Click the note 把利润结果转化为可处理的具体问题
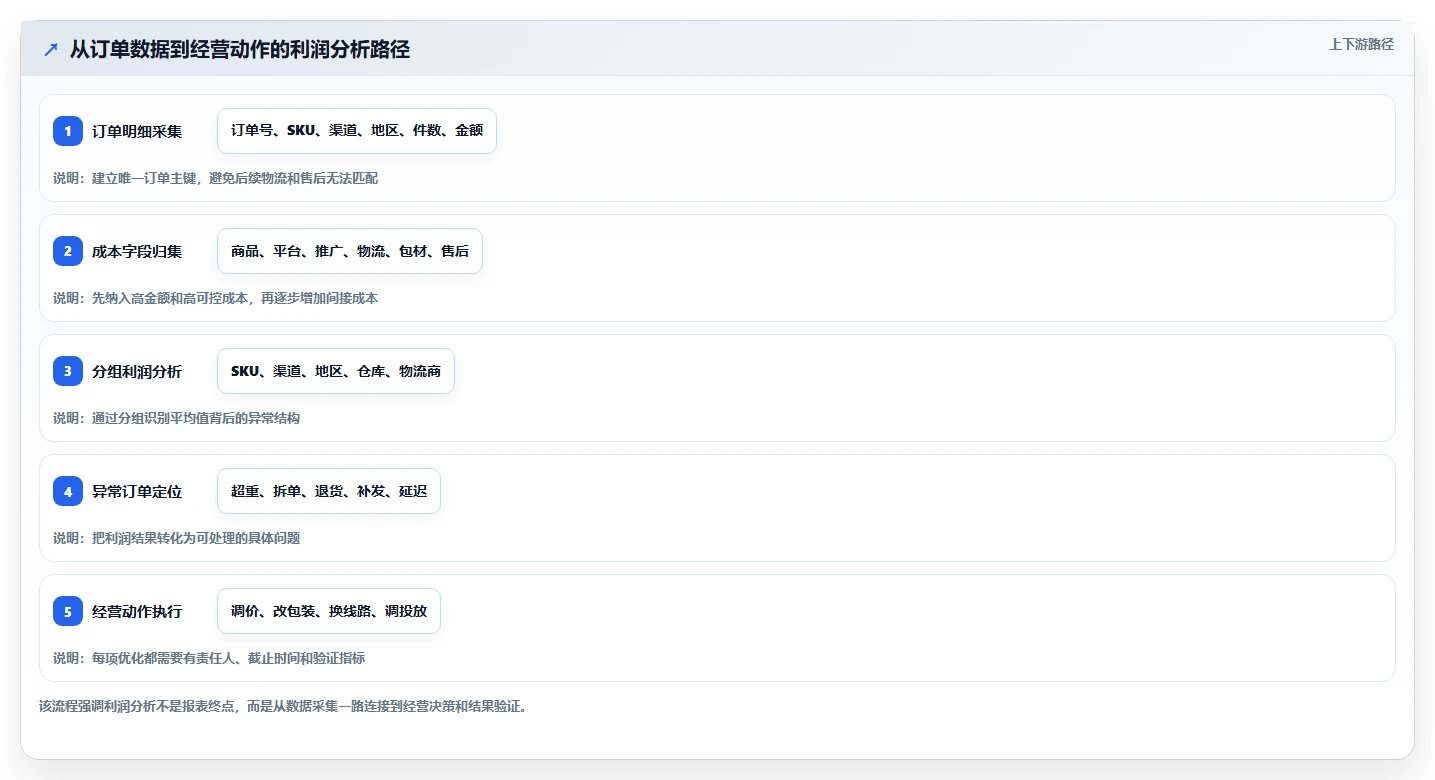The width and height of the screenshot is (1435, 780). (x=176, y=538)
